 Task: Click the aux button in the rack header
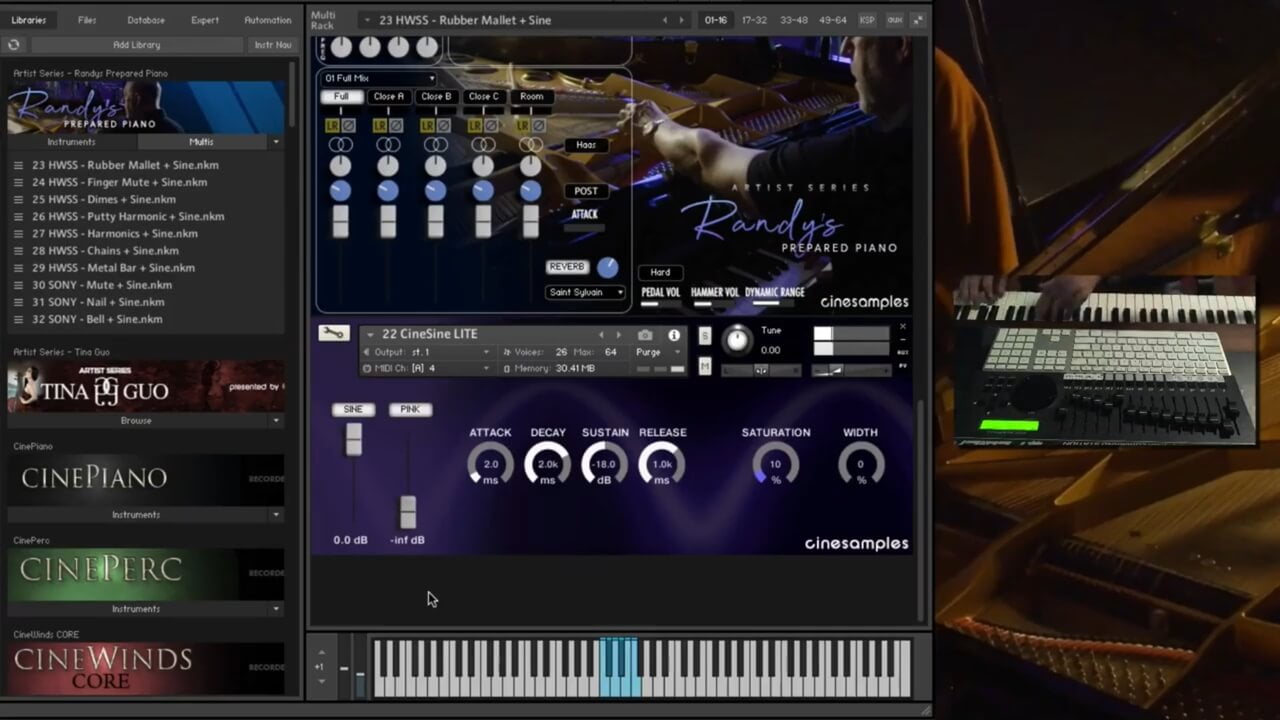click(895, 20)
